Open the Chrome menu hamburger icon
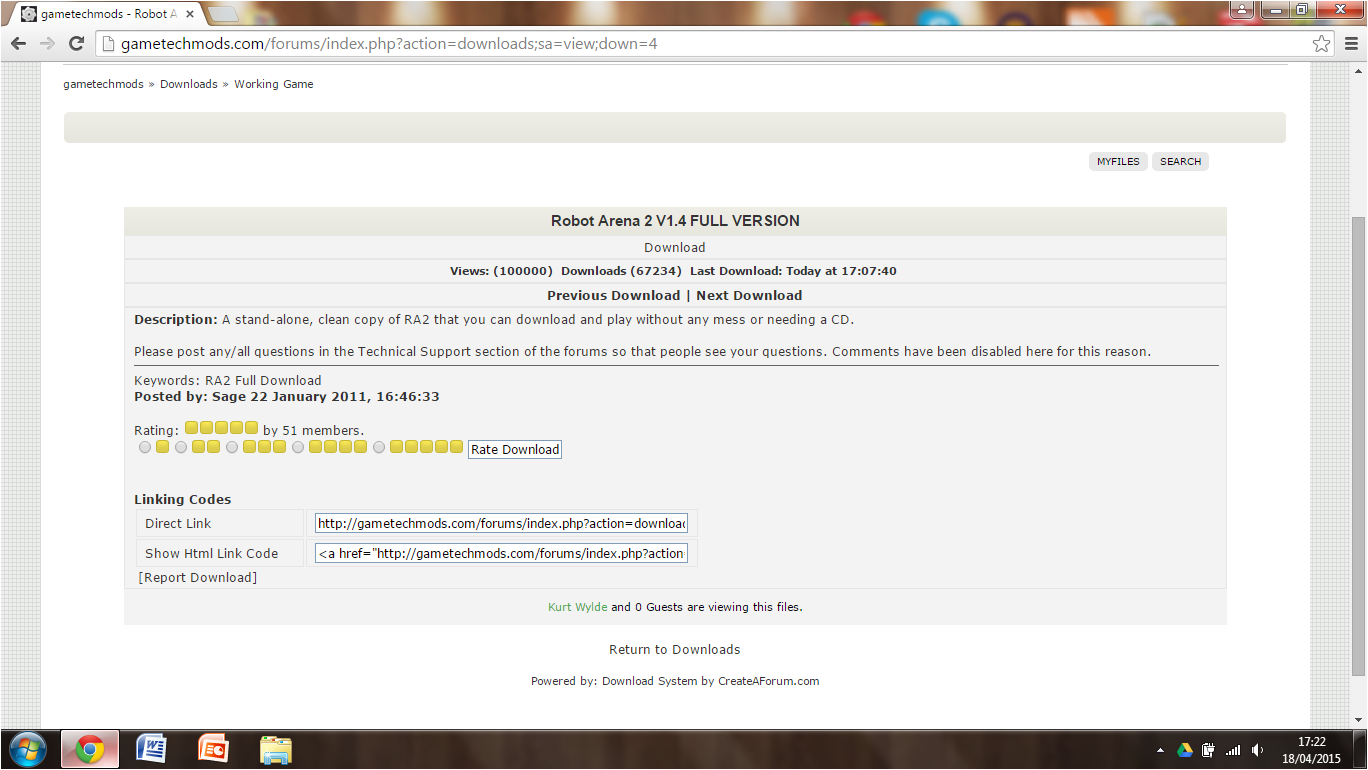Viewport: 1368px width, 770px height. pos(1350,44)
